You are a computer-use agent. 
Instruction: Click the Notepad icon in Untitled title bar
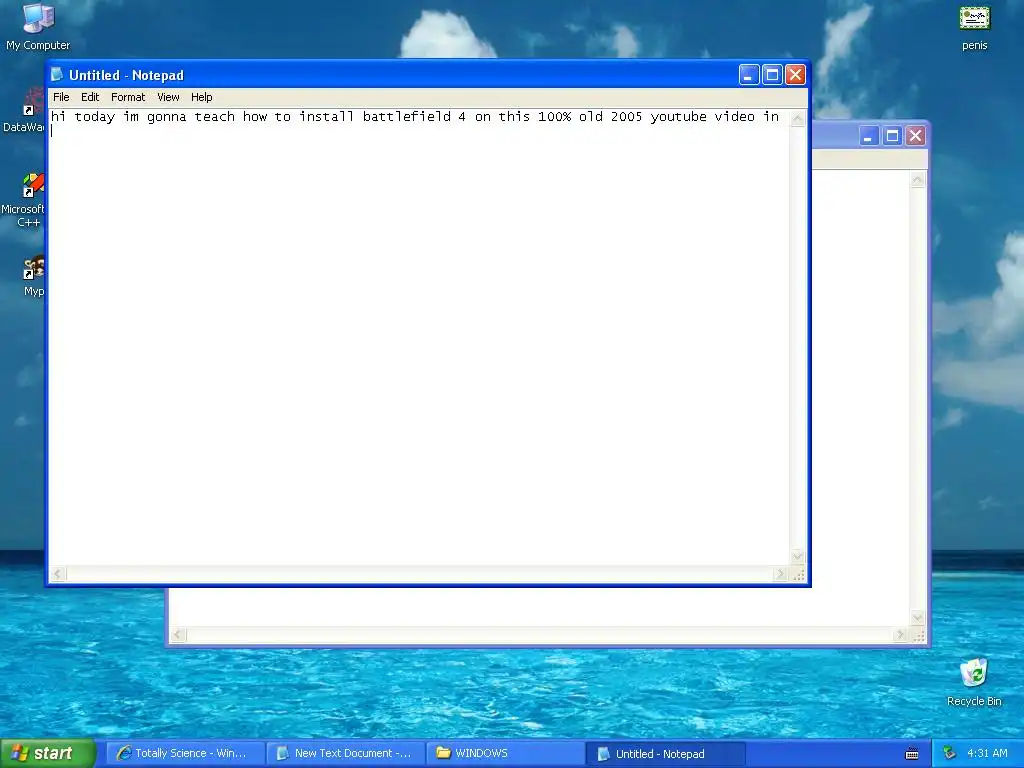coord(57,74)
